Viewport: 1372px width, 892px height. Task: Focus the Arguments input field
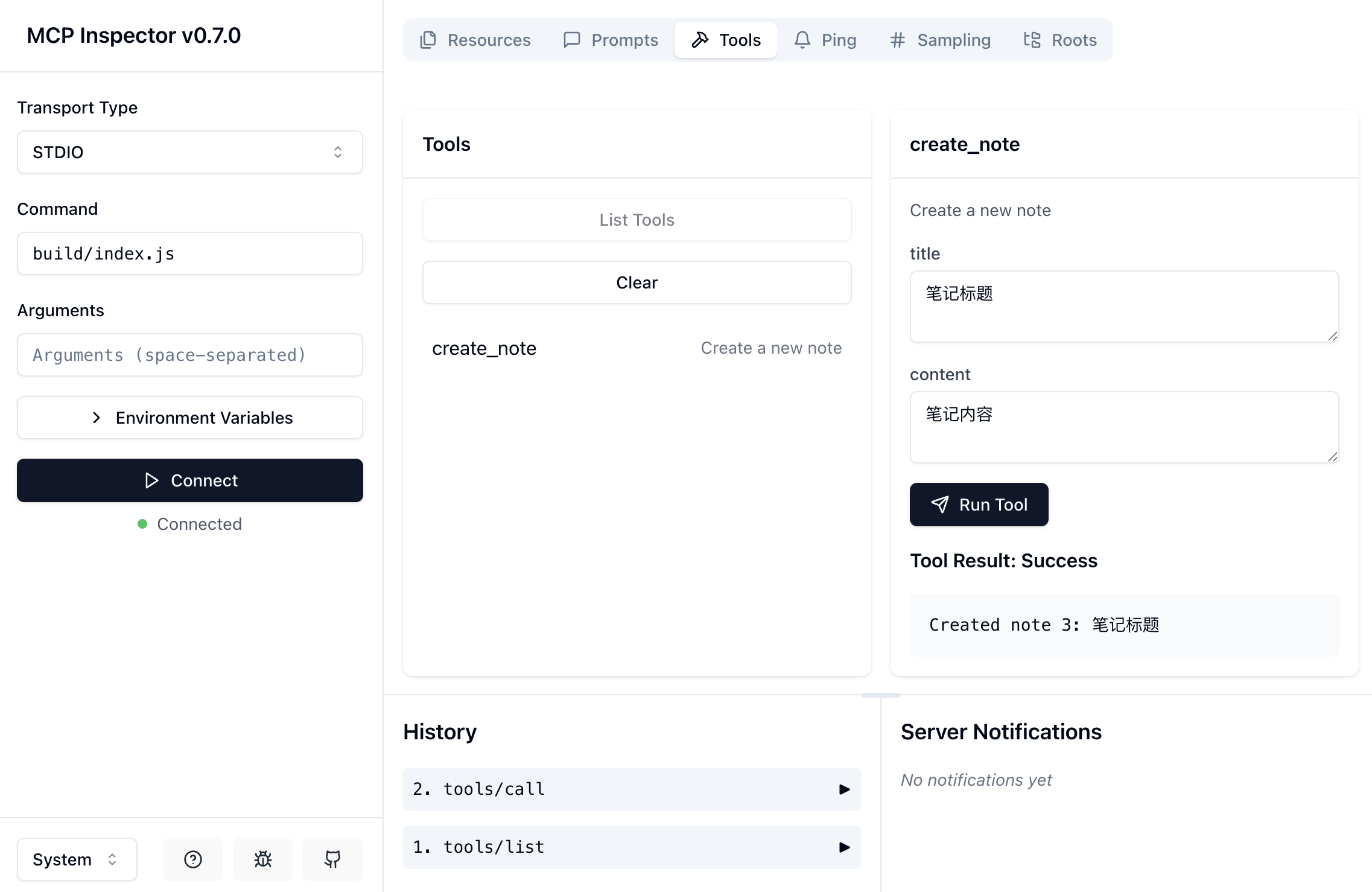tap(189, 355)
